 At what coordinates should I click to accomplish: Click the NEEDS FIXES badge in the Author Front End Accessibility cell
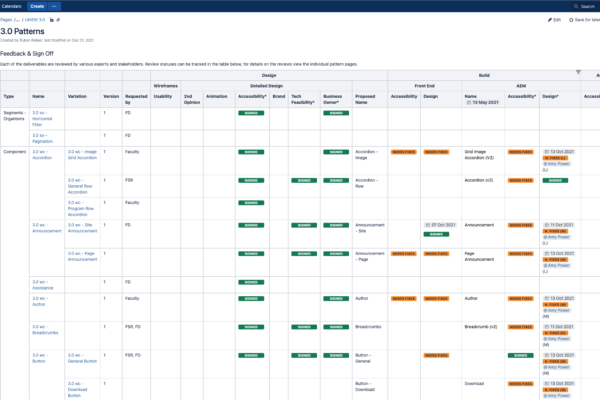[x=404, y=299]
